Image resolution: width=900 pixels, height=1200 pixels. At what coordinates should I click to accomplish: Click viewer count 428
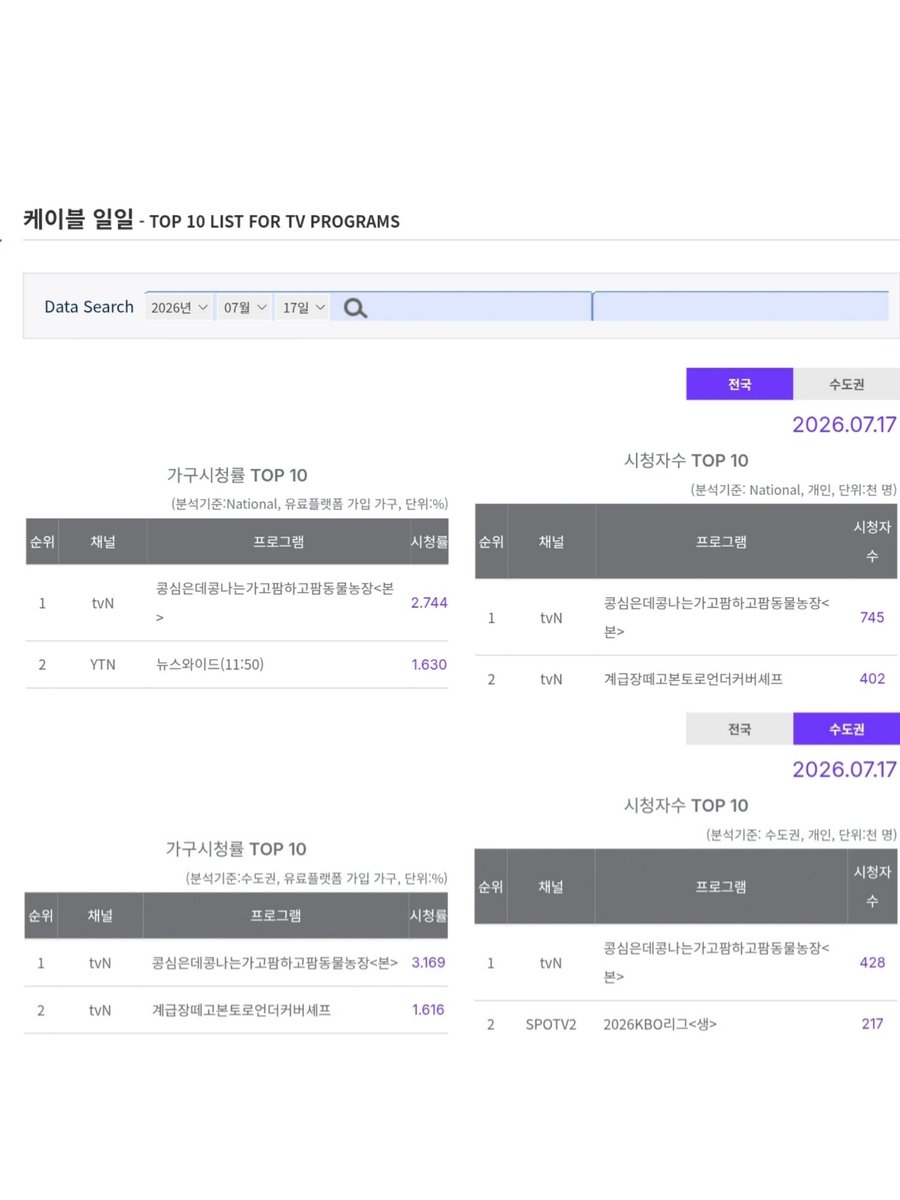tap(872, 963)
